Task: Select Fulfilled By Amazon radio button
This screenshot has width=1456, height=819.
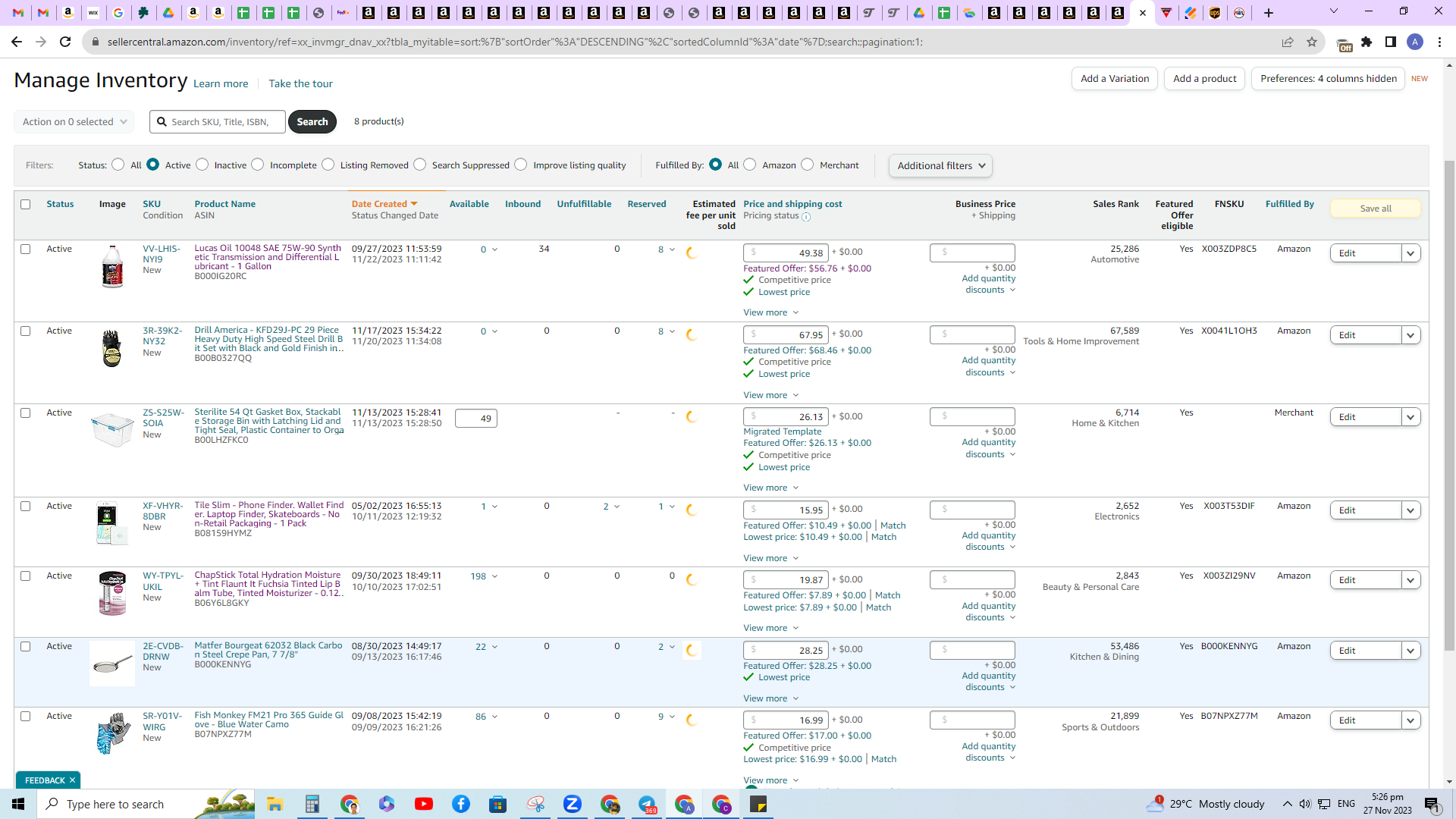Action: pyautogui.click(x=750, y=165)
